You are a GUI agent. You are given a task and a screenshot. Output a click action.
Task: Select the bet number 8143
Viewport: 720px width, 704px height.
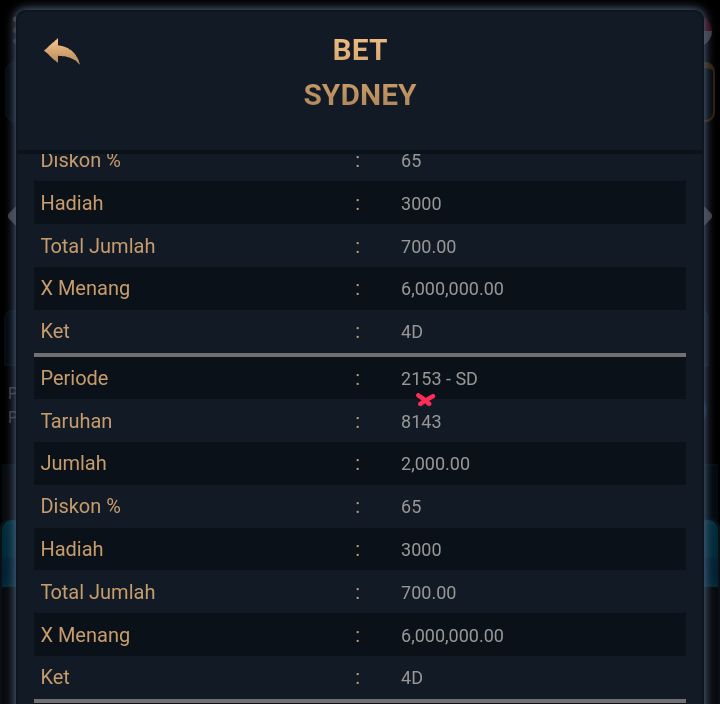pyautogui.click(x=421, y=422)
